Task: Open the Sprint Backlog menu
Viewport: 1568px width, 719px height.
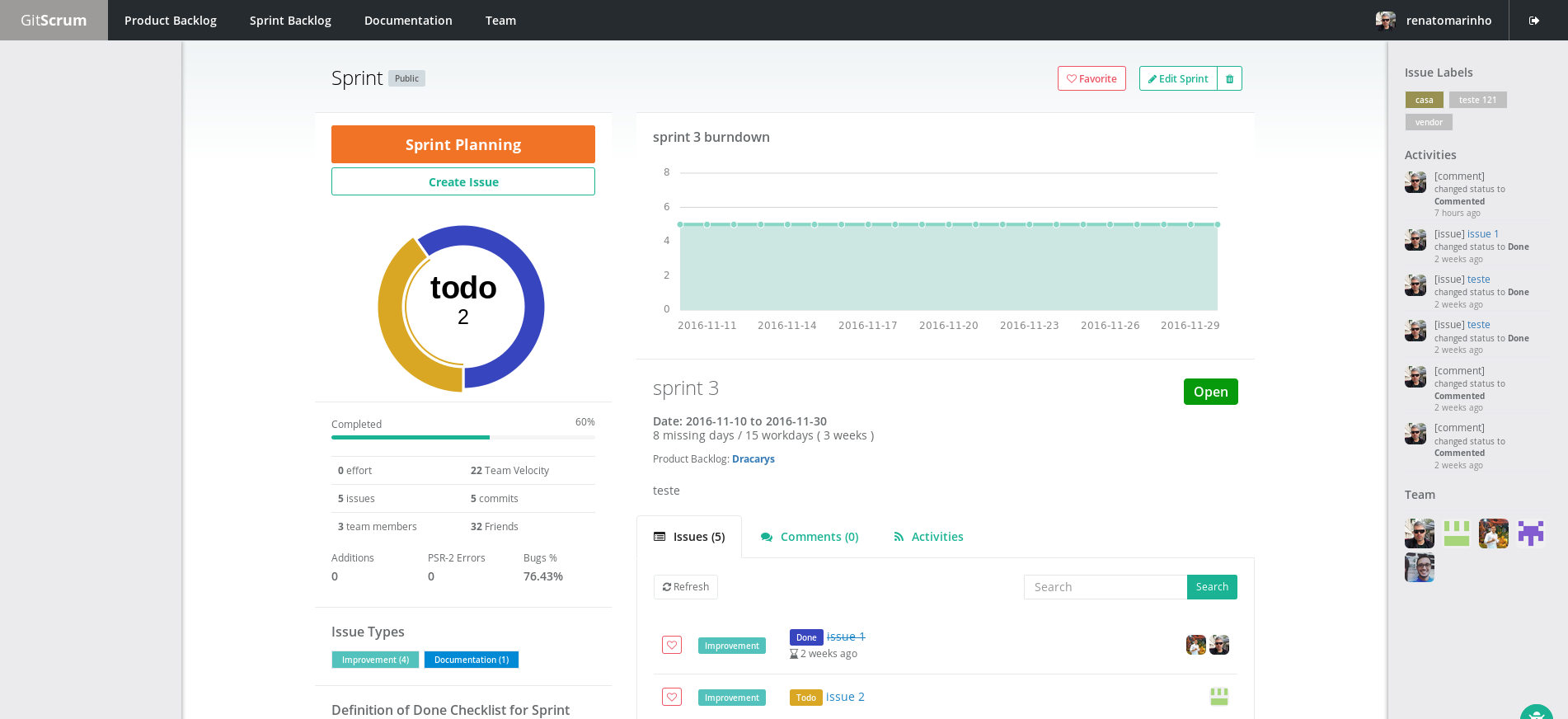Action: (290, 21)
